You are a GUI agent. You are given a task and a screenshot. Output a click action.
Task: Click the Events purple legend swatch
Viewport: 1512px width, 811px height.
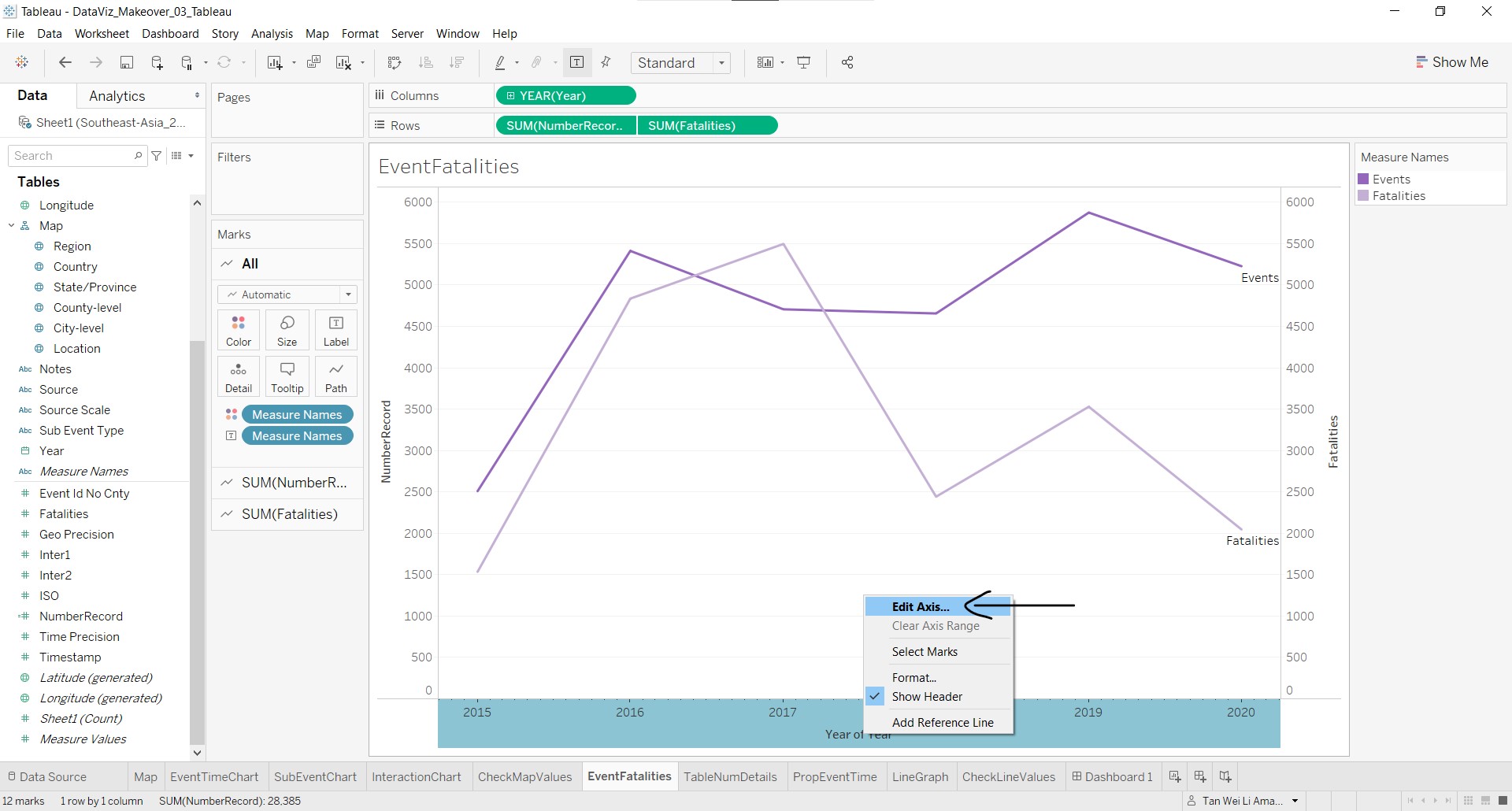1363,180
